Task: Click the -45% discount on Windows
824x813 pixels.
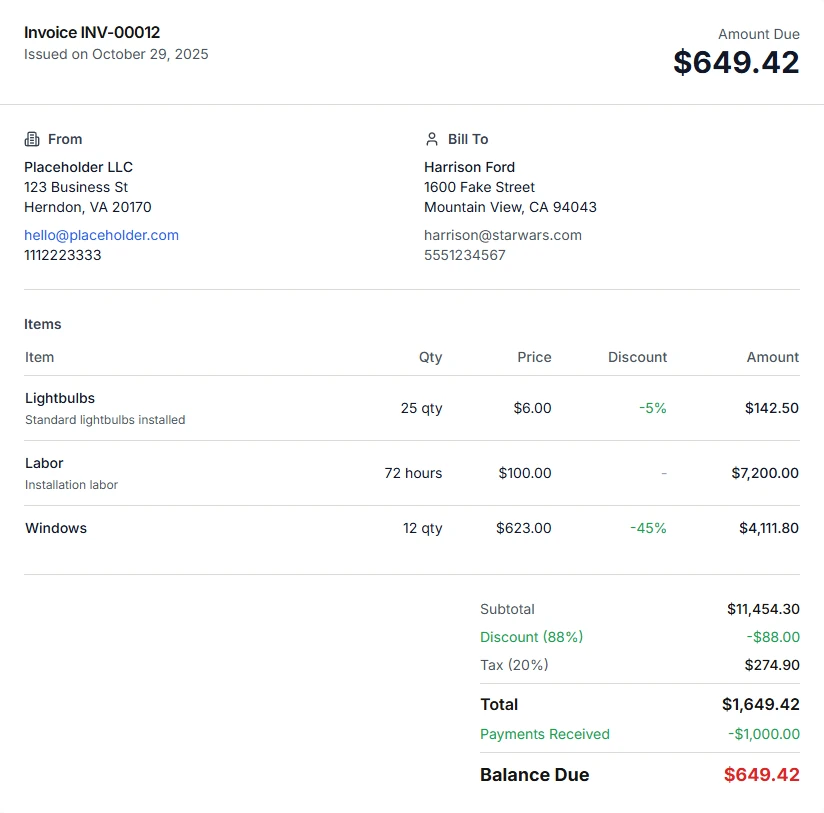Action: coord(648,528)
